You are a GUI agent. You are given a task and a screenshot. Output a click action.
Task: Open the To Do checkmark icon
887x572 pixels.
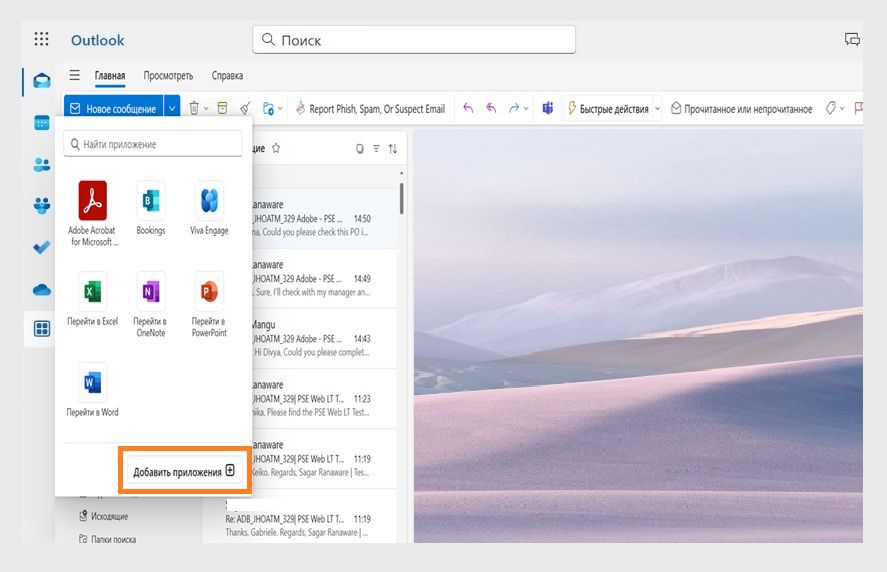tap(41, 247)
